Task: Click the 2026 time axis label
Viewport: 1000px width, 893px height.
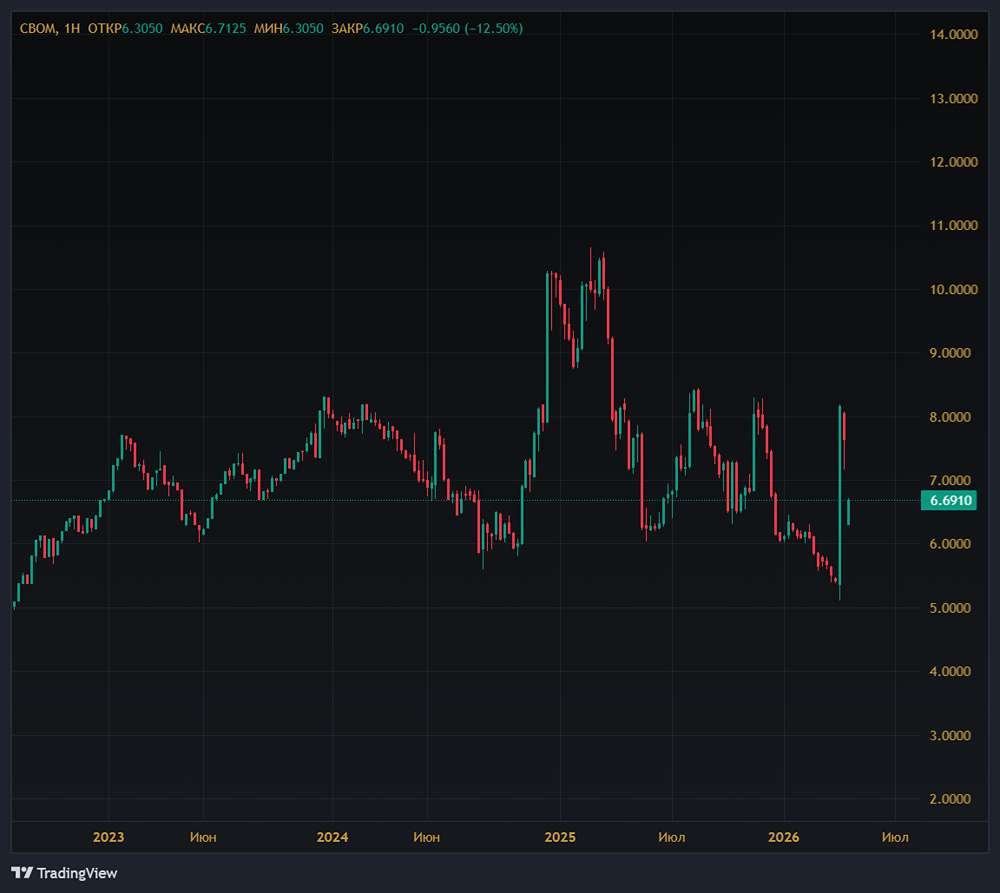Action: pos(783,837)
